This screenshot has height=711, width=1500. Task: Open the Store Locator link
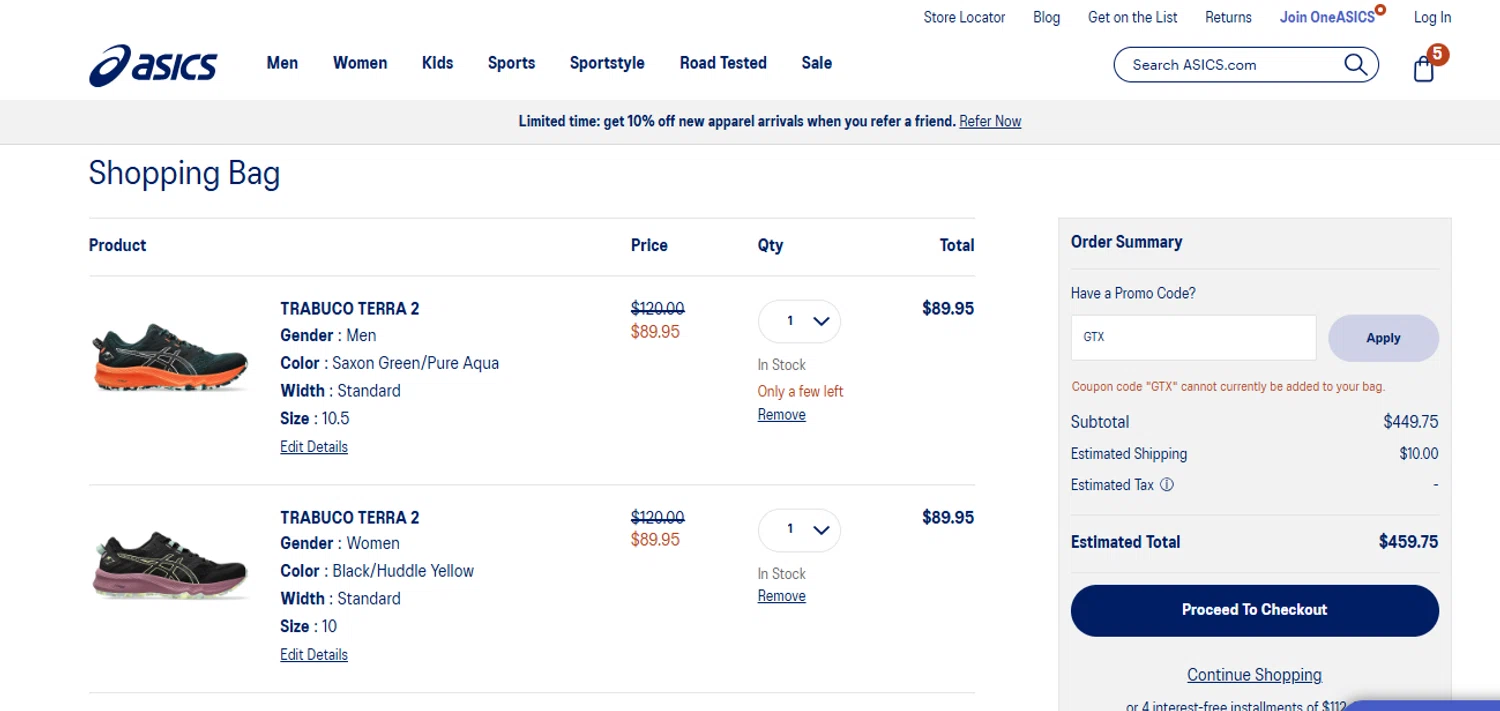[964, 17]
